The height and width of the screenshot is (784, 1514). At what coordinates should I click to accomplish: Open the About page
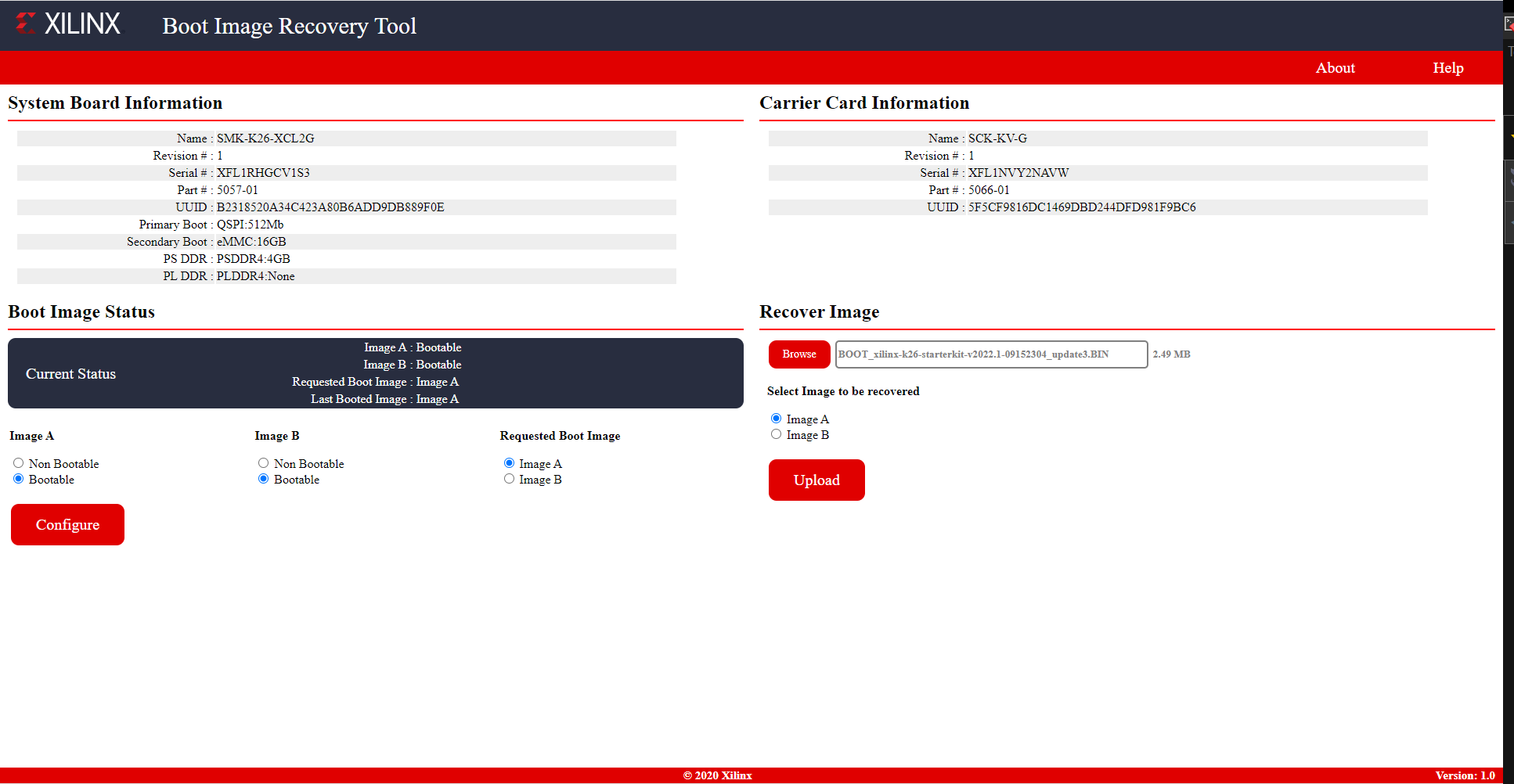tap(1335, 68)
